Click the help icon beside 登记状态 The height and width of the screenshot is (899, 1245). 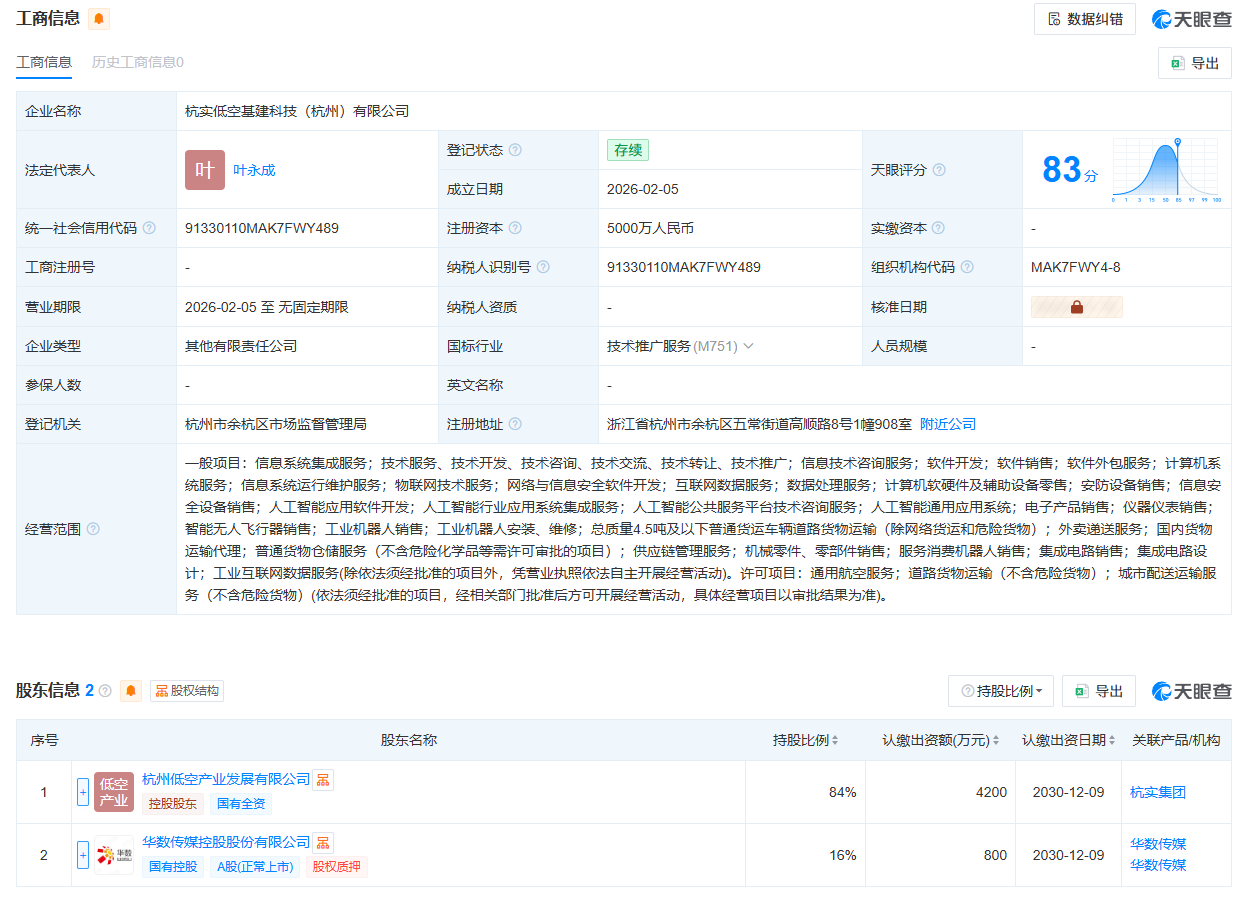515,150
